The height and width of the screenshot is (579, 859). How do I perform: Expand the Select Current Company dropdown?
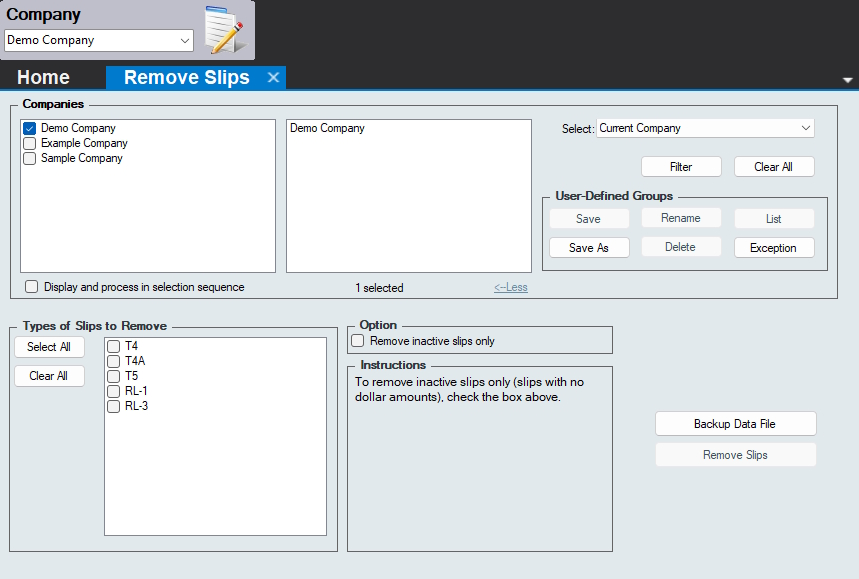[x=705, y=128]
